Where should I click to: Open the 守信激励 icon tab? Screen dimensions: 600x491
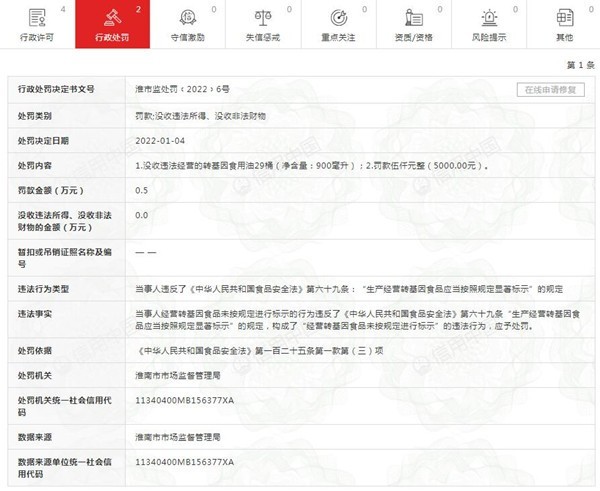[x=188, y=18]
